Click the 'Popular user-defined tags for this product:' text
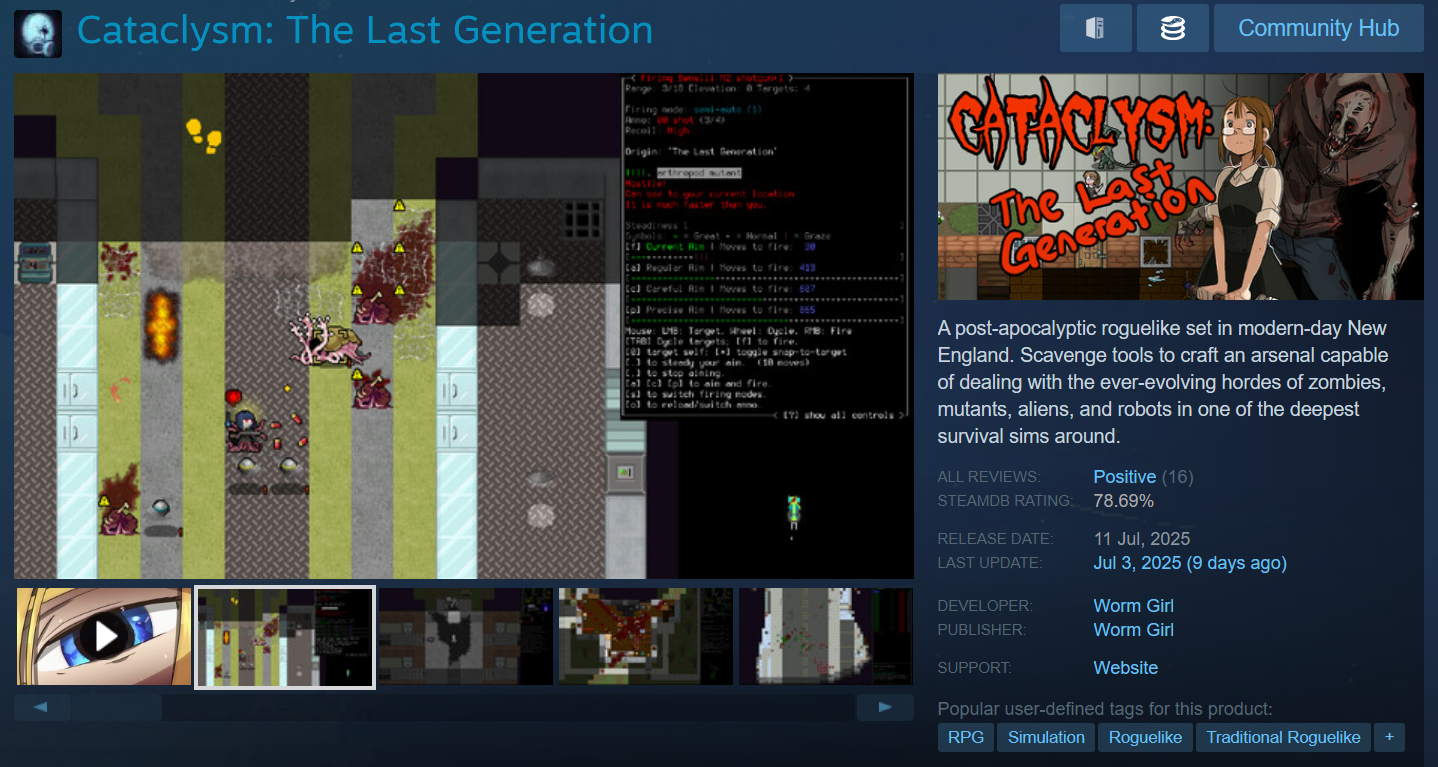The height and width of the screenshot is (767, 1438). click(1105, 710)
